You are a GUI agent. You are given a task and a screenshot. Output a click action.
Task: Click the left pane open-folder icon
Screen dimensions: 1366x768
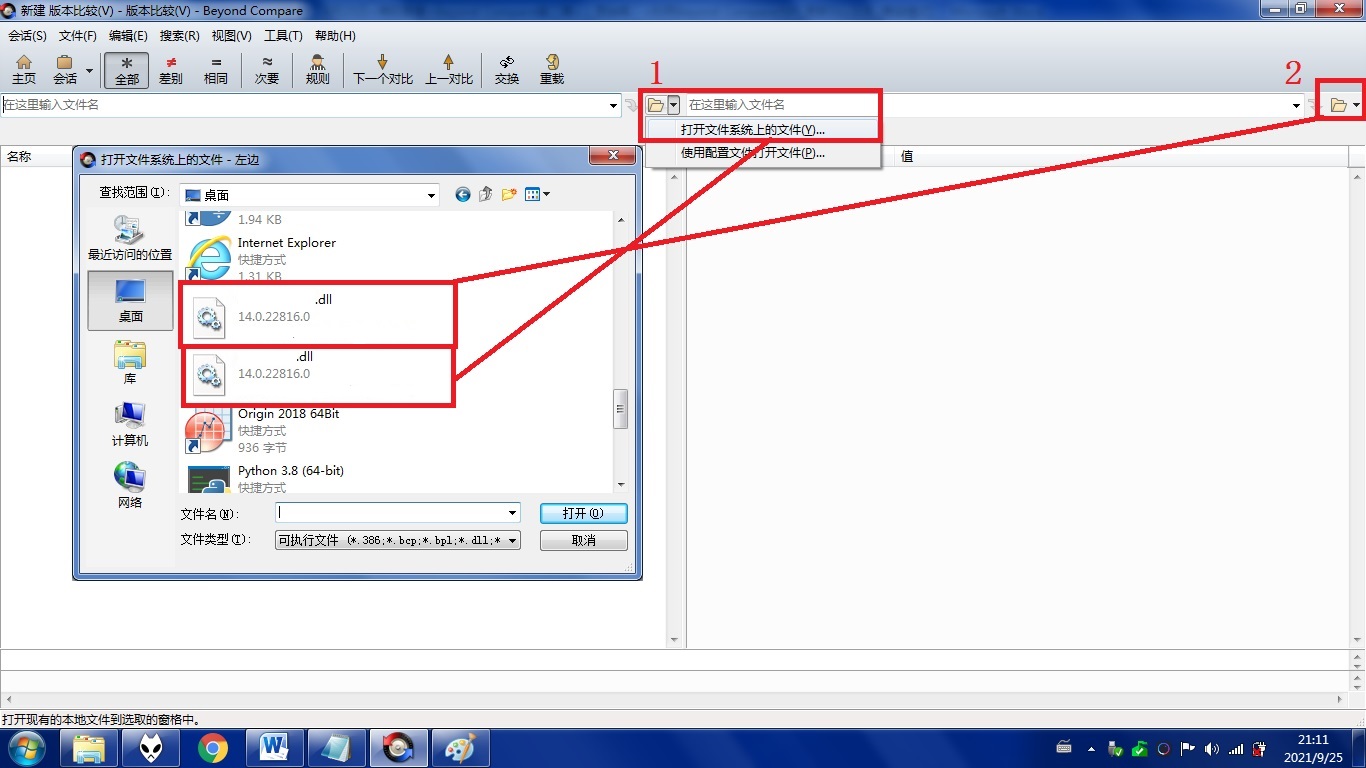(656, 105)
